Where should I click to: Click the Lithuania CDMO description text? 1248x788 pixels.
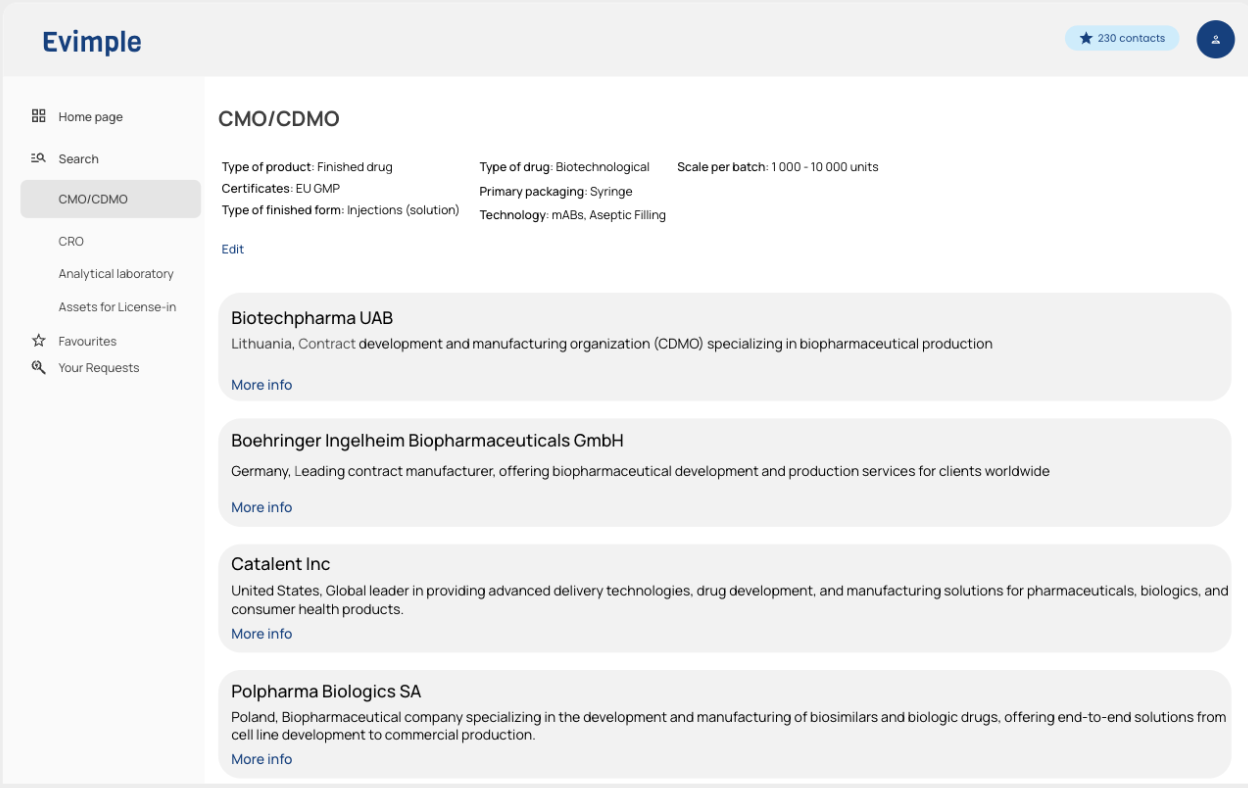tap(612, 344)
